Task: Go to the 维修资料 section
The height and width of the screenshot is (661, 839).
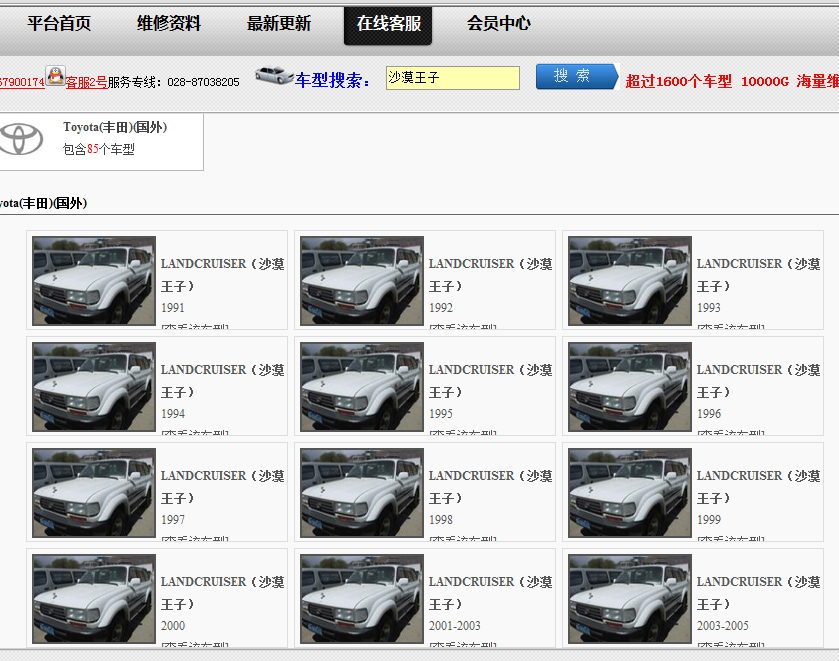Action: click(x=169, y=24)
